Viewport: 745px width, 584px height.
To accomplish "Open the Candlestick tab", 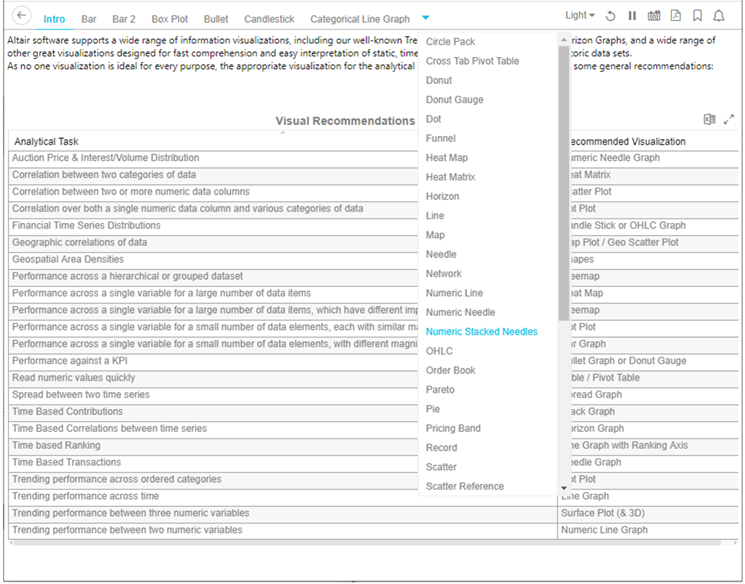I will tap(269, 19).
